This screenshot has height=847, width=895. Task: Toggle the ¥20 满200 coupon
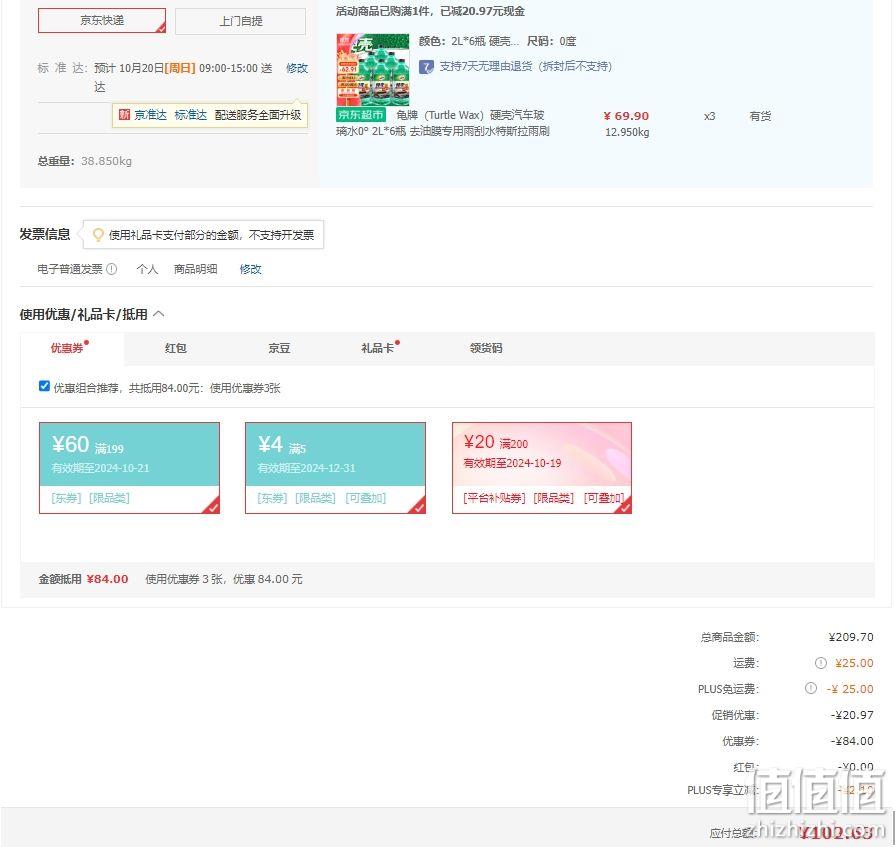point(542,468)
